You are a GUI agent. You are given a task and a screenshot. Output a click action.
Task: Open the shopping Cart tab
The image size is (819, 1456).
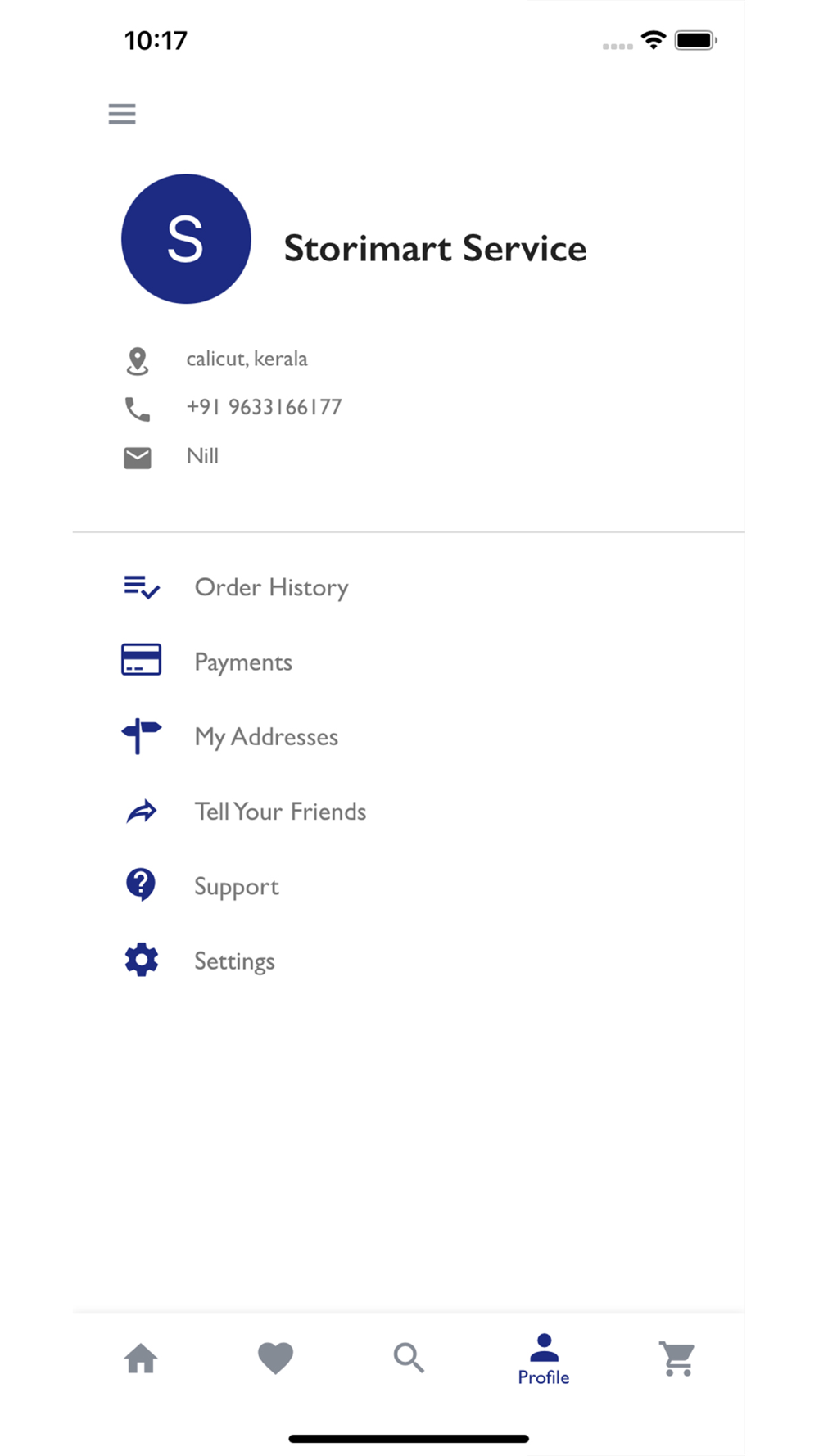pyautogui.click(x=677, y=1359)
